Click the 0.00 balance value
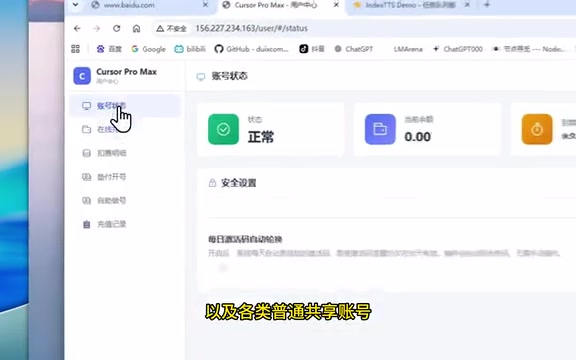Viewport: 576px width, 360px height. [x=417, y=137]
